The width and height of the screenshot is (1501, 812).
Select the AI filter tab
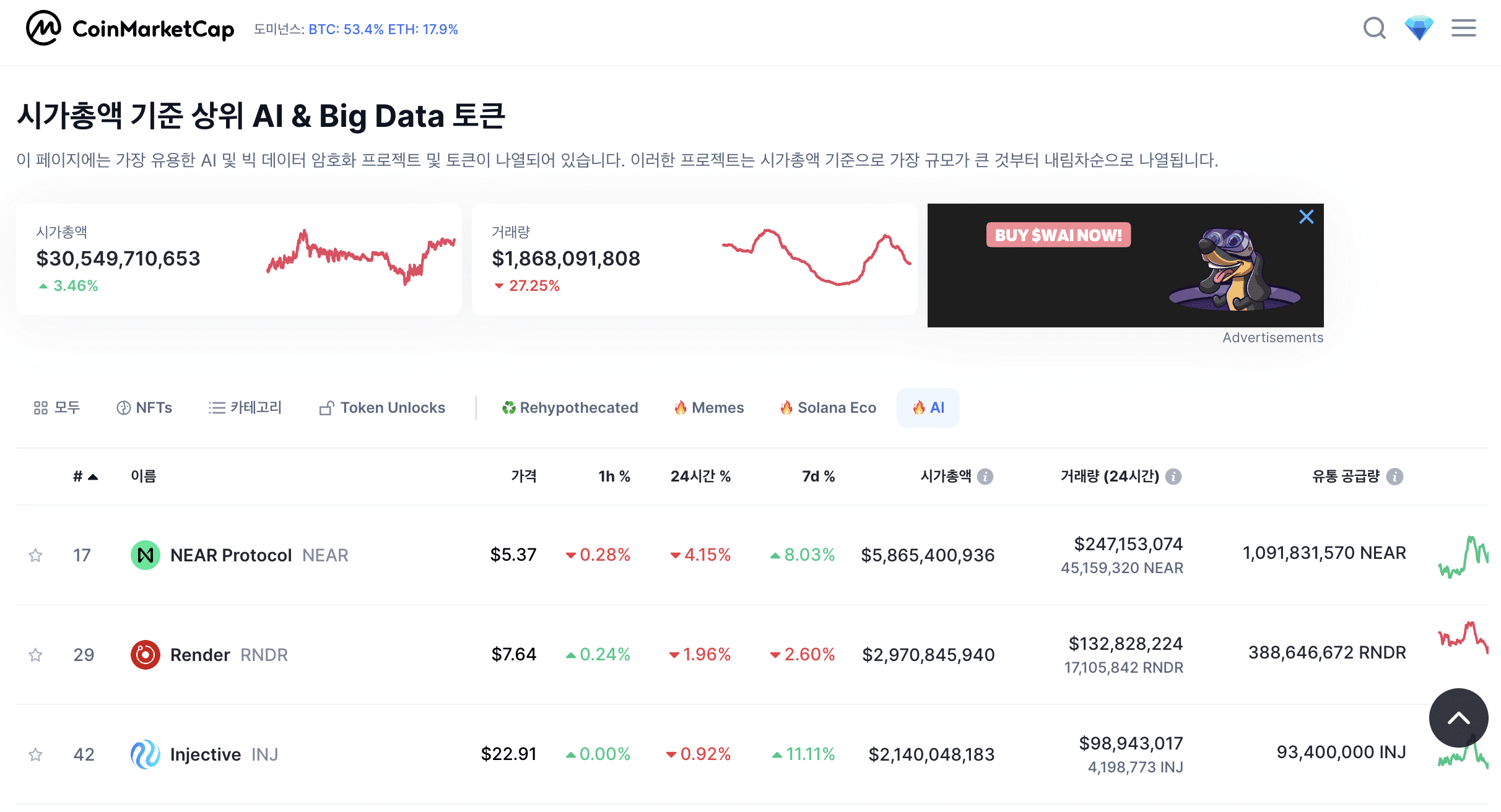tap(928, 408)
